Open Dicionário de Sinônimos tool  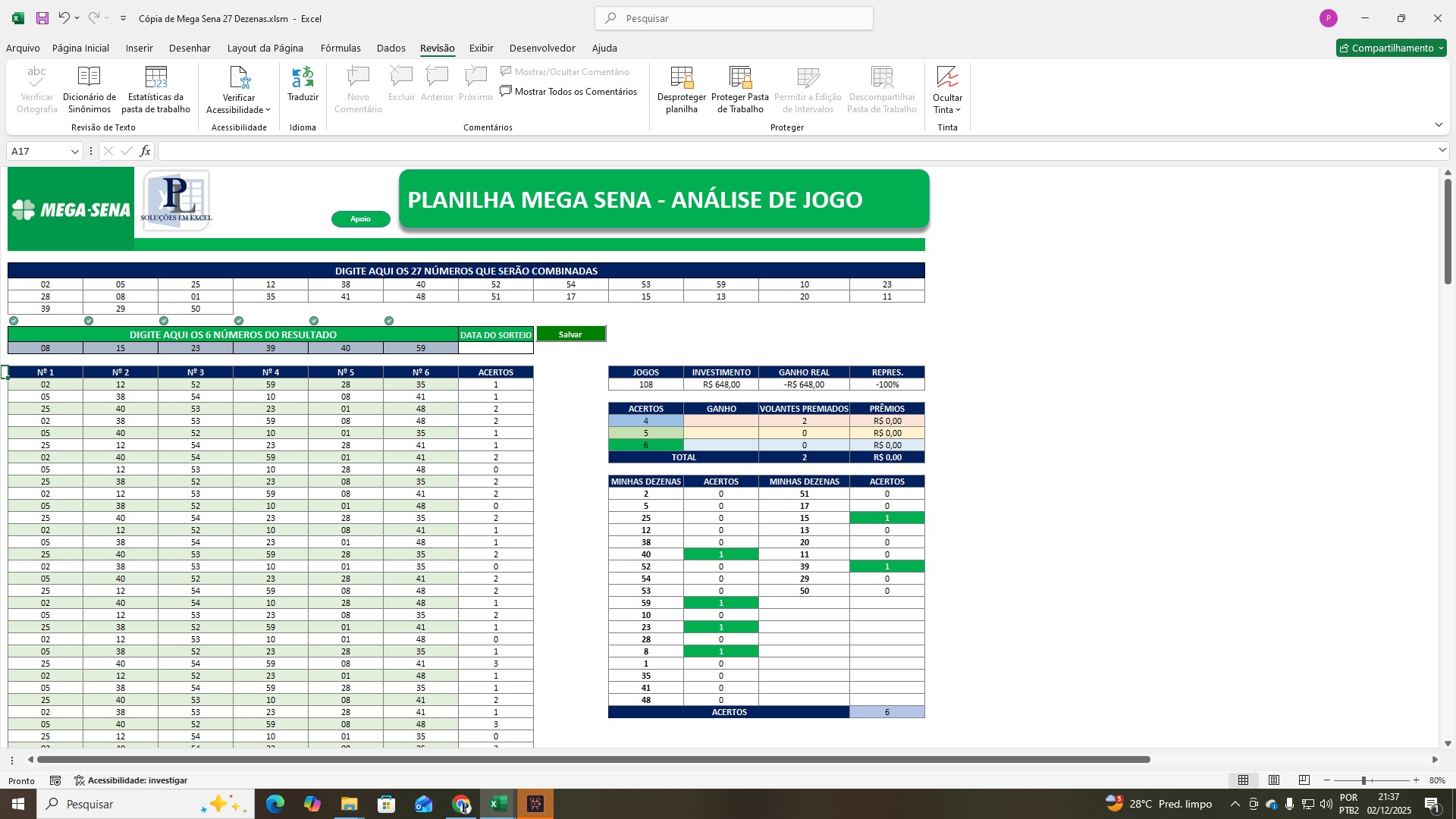click(89, 77)
